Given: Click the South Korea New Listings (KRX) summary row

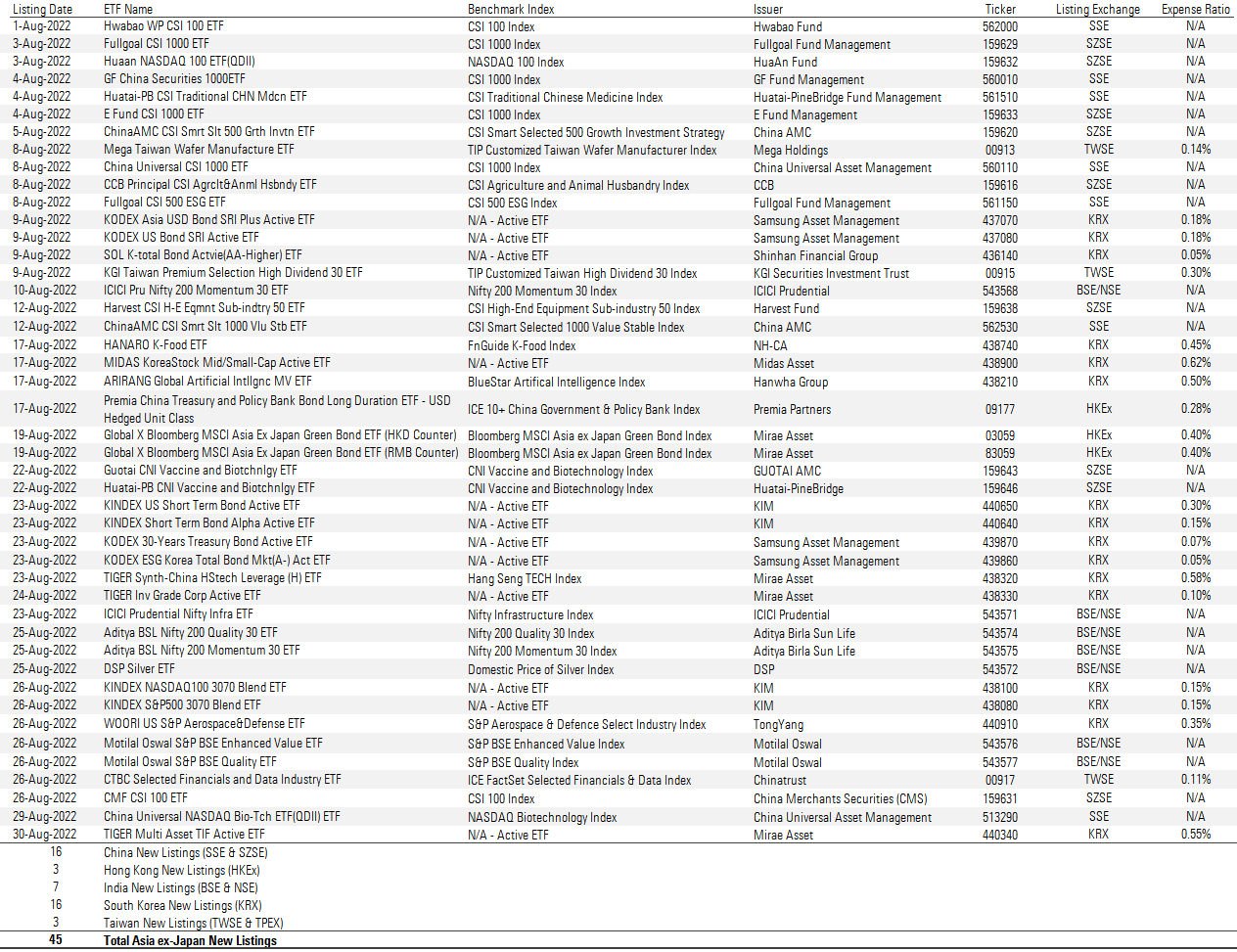Looking at the screenshot, I should [183, 905].
